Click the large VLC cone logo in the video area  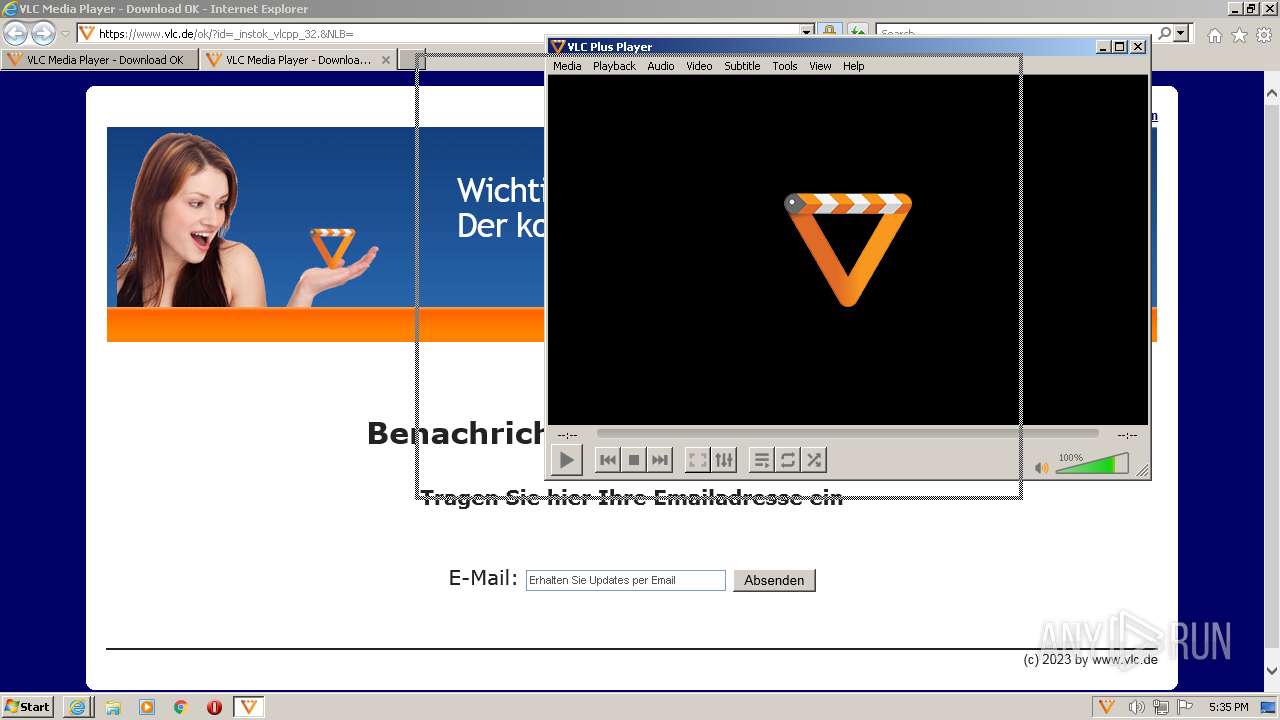[848, 249]
